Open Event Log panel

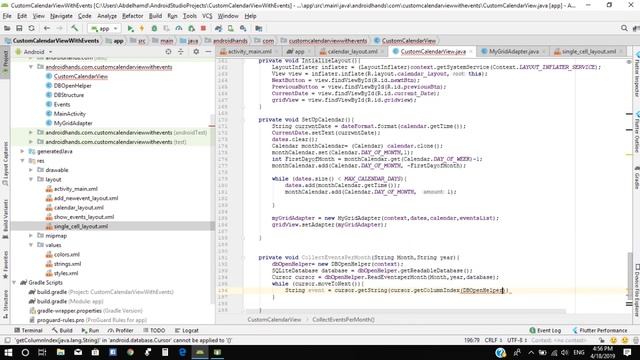pos(545,331)
